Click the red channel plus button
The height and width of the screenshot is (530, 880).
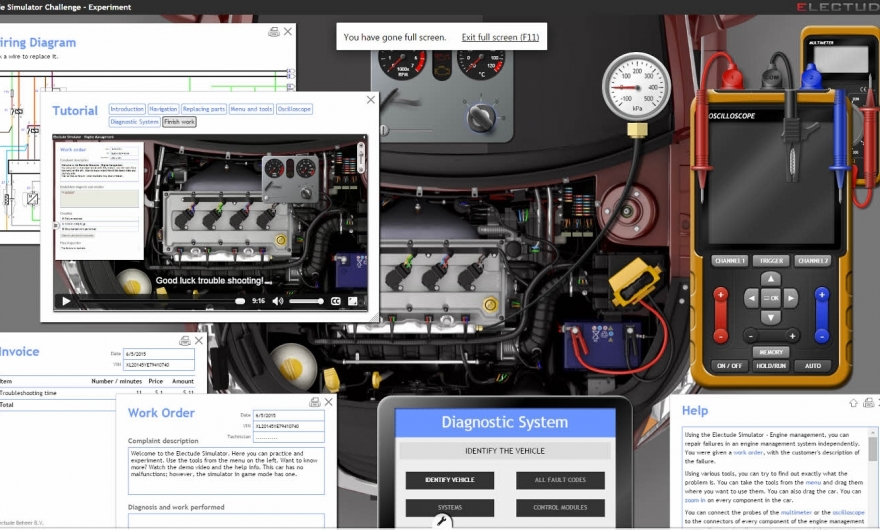pyautogui.click(x=720, y=296)
